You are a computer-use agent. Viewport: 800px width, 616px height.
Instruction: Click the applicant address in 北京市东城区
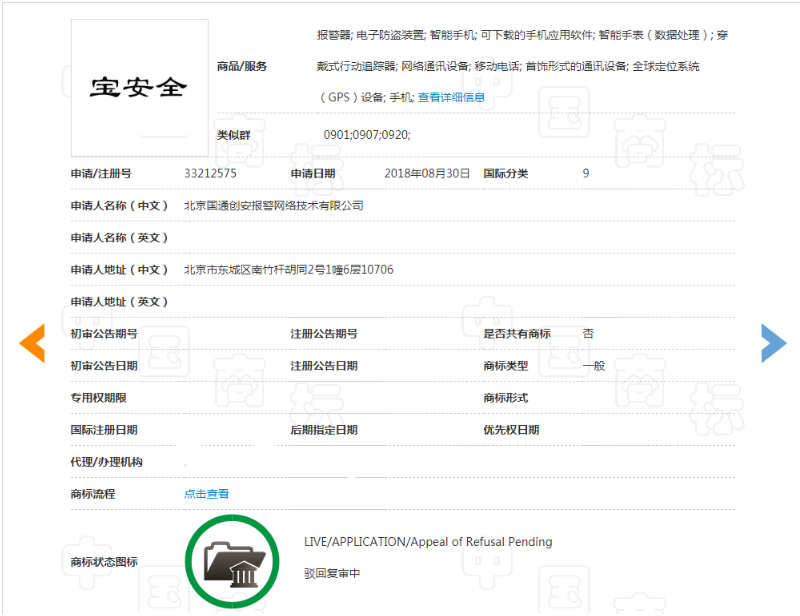click(x=288, y=270)
